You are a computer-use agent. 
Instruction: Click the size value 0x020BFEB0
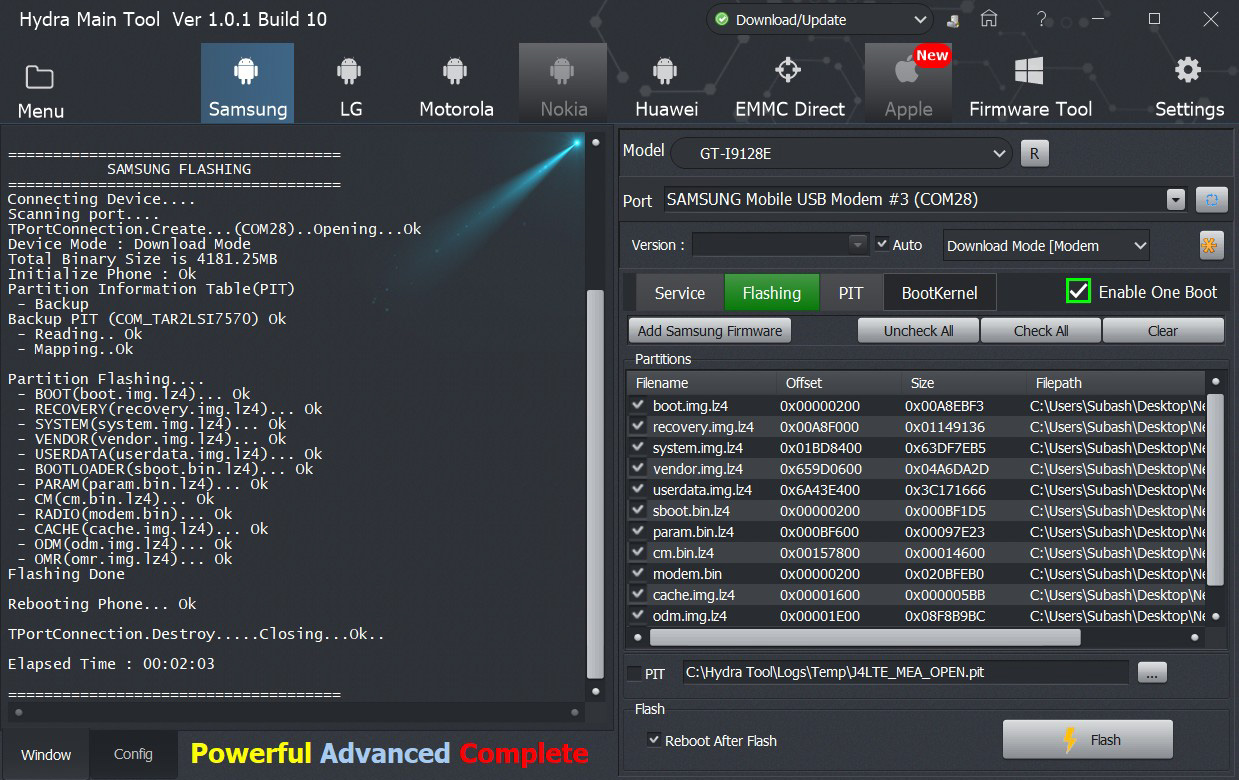point(944,573)
